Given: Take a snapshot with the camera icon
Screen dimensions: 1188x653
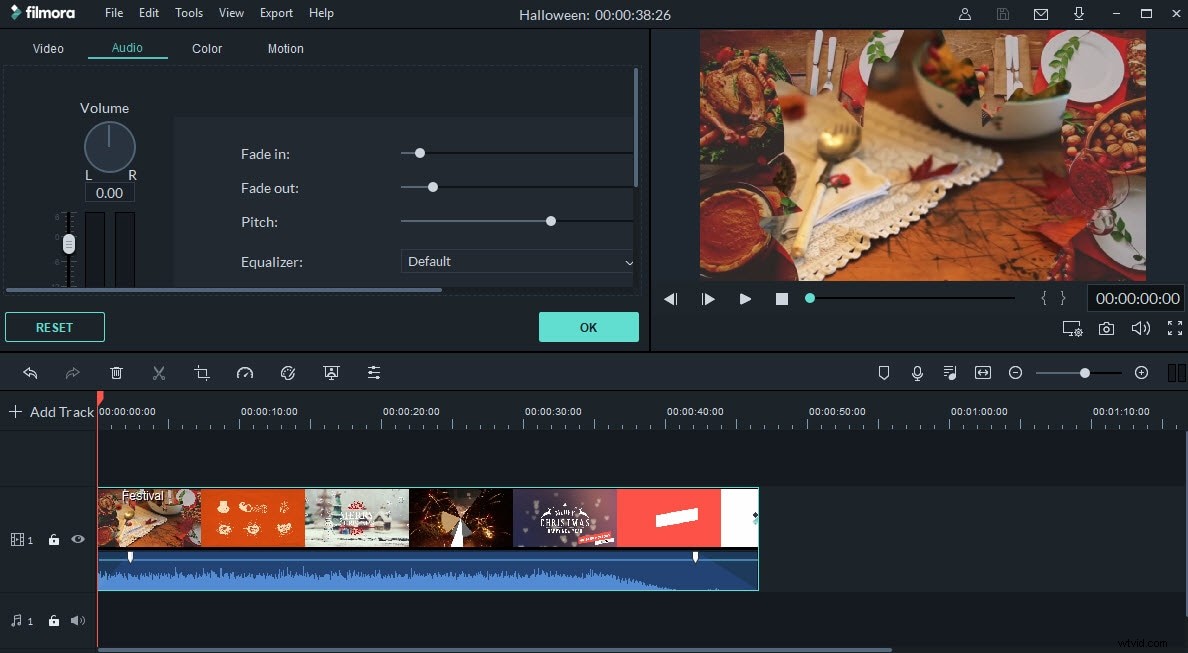Looking at the screenshot, I should pyautogui.click(x=1106, y=327).
